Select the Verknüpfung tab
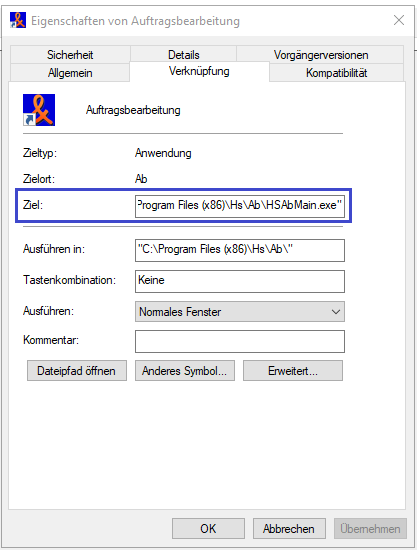 click(199, 71)
